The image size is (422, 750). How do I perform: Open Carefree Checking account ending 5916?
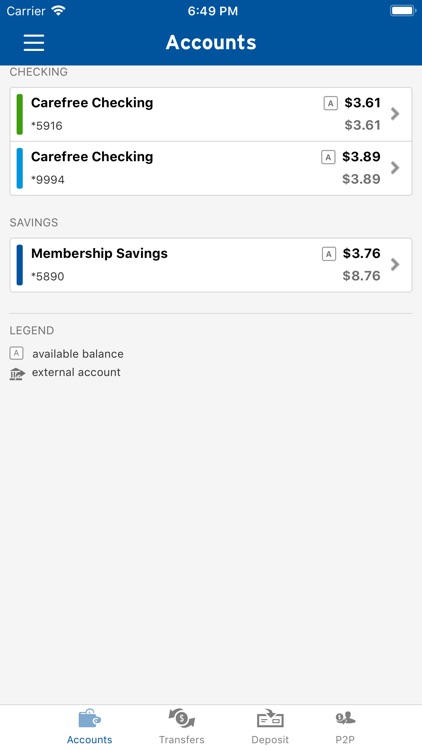point(211,114)
